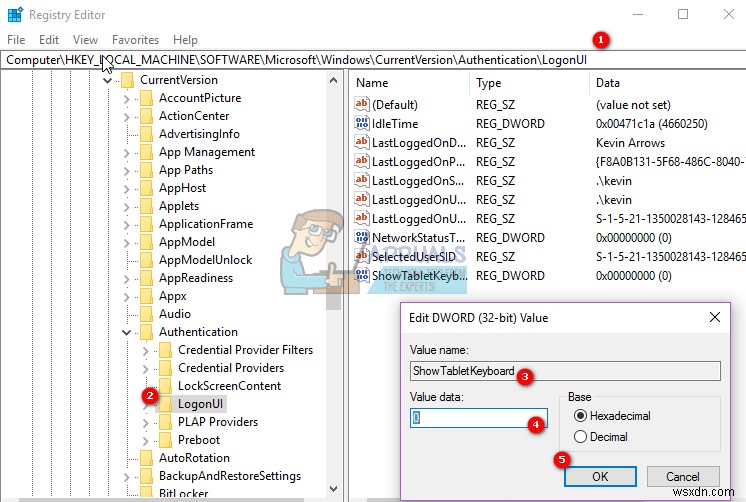
Task: Click the AccountPicture folder icon
Action: [146, 98]
